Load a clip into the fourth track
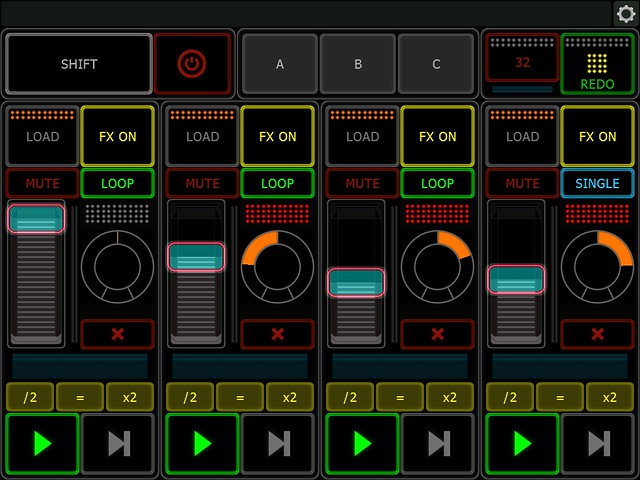 tap(522, 136)
